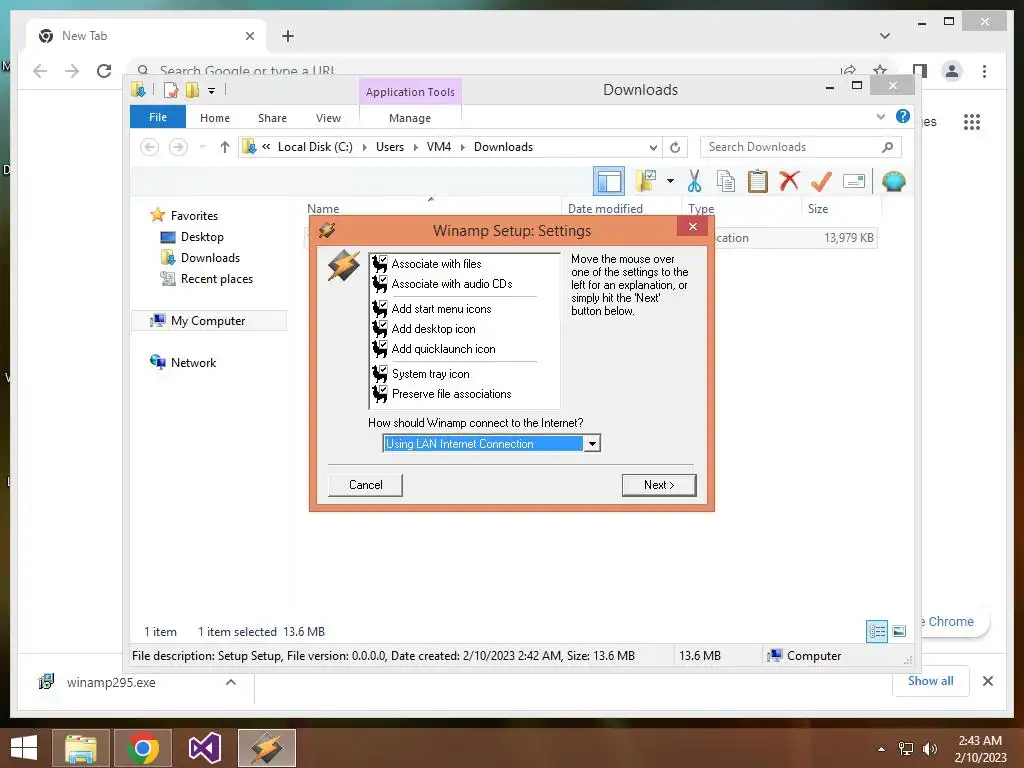Open recent locations dropdown arrow
This screenshot has width=1024, height=768.
(203, 147)
